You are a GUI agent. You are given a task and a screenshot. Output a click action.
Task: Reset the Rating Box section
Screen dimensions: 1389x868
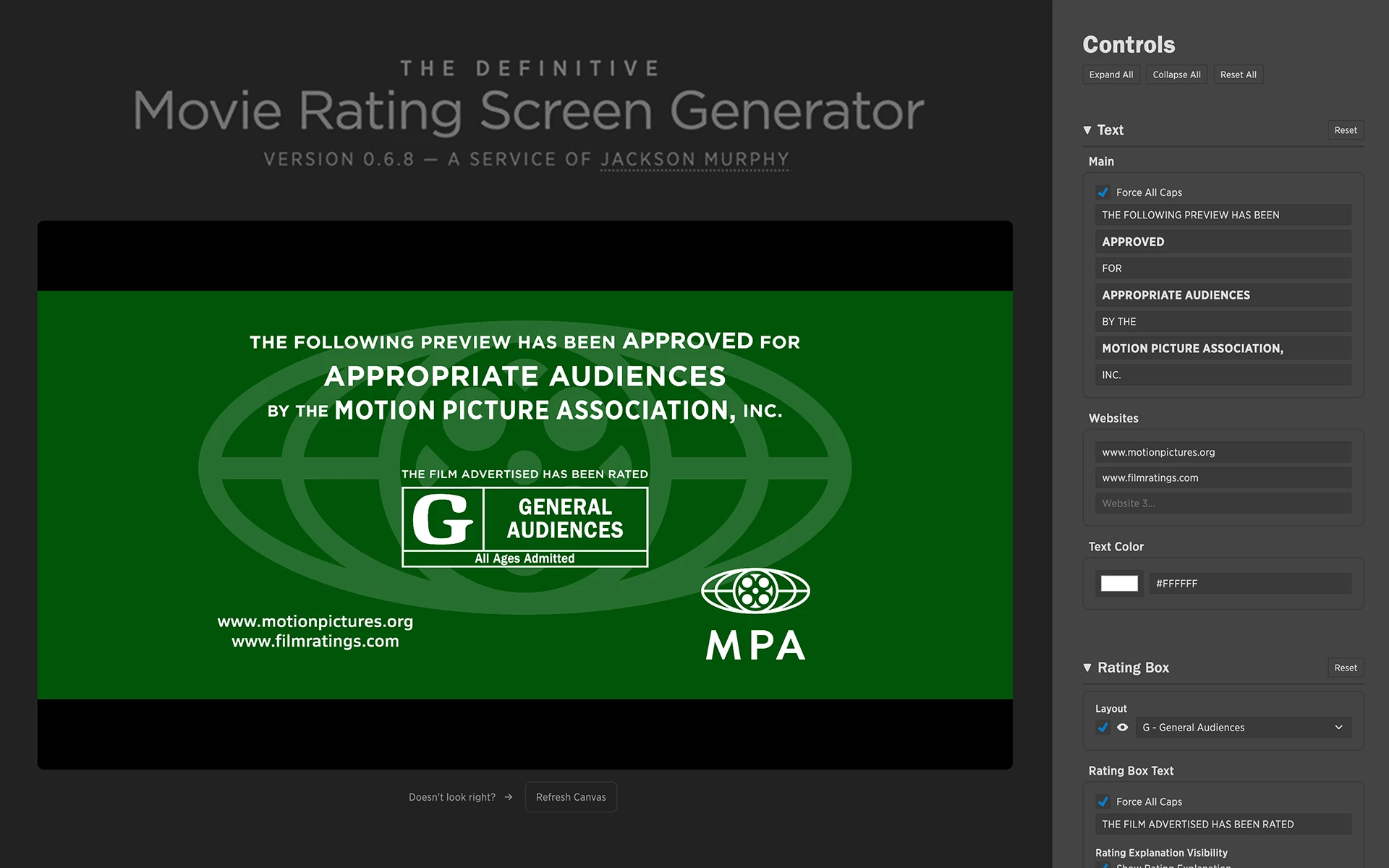pyautogui.click(x=1345, y=668)
